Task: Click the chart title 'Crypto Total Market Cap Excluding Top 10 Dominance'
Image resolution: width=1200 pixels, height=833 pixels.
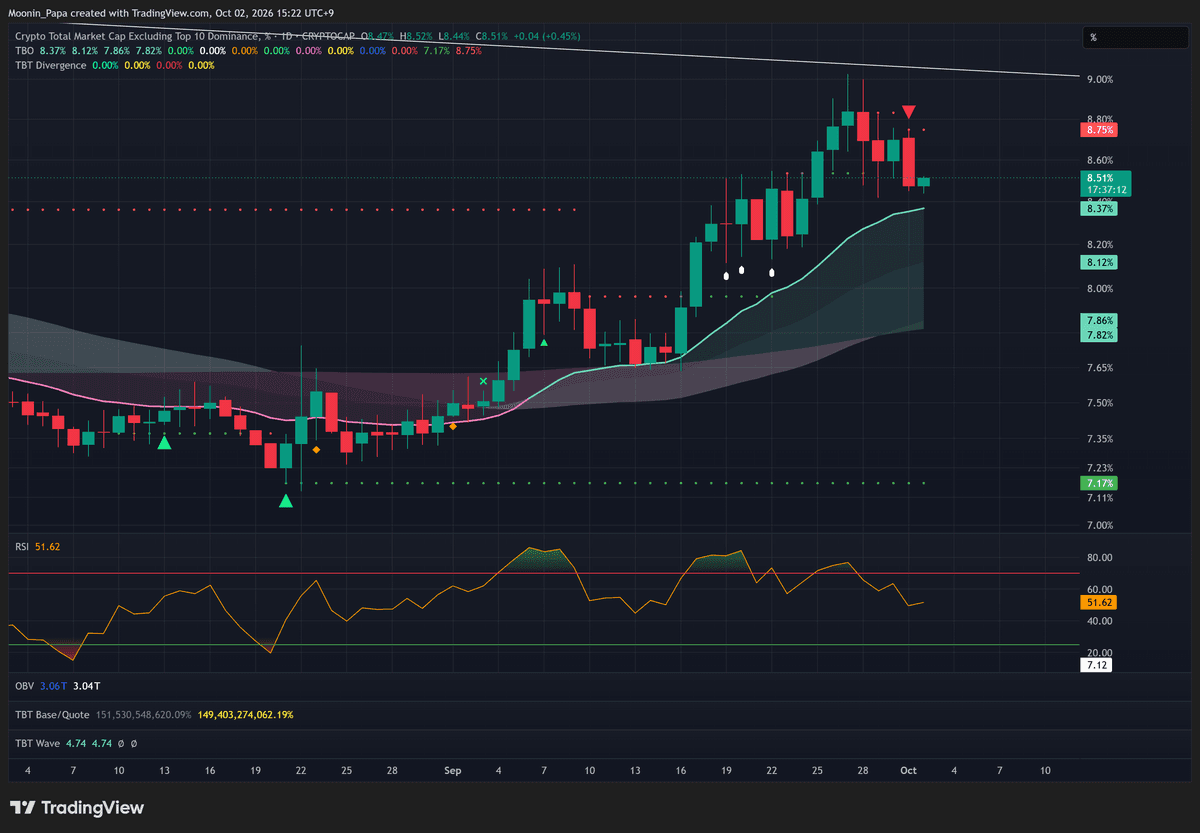Action: point(136,36)
